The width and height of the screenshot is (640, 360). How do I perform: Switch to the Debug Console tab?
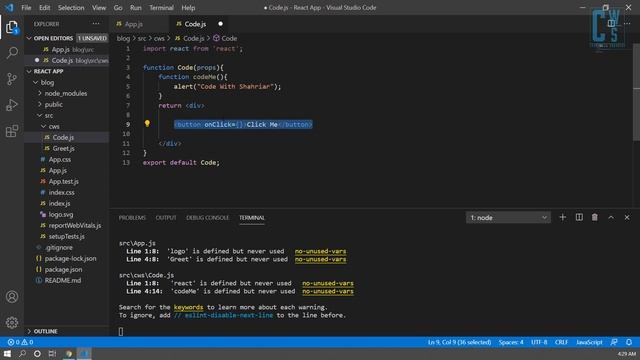(x=207, y=218)
